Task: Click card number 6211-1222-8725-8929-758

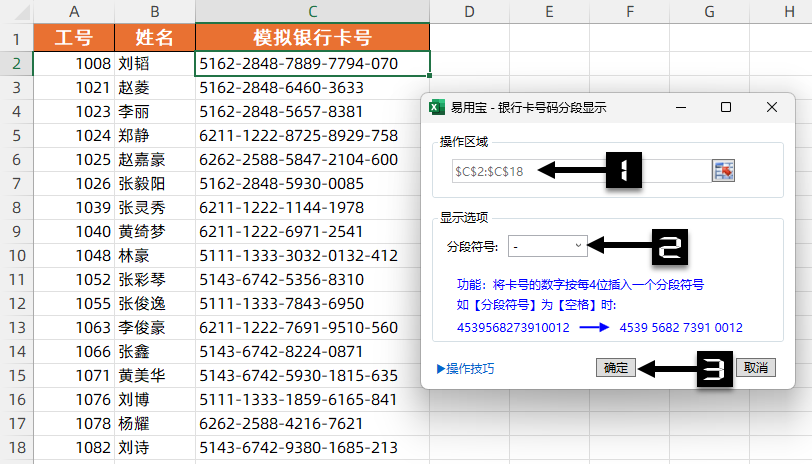Action: (312, 135)
